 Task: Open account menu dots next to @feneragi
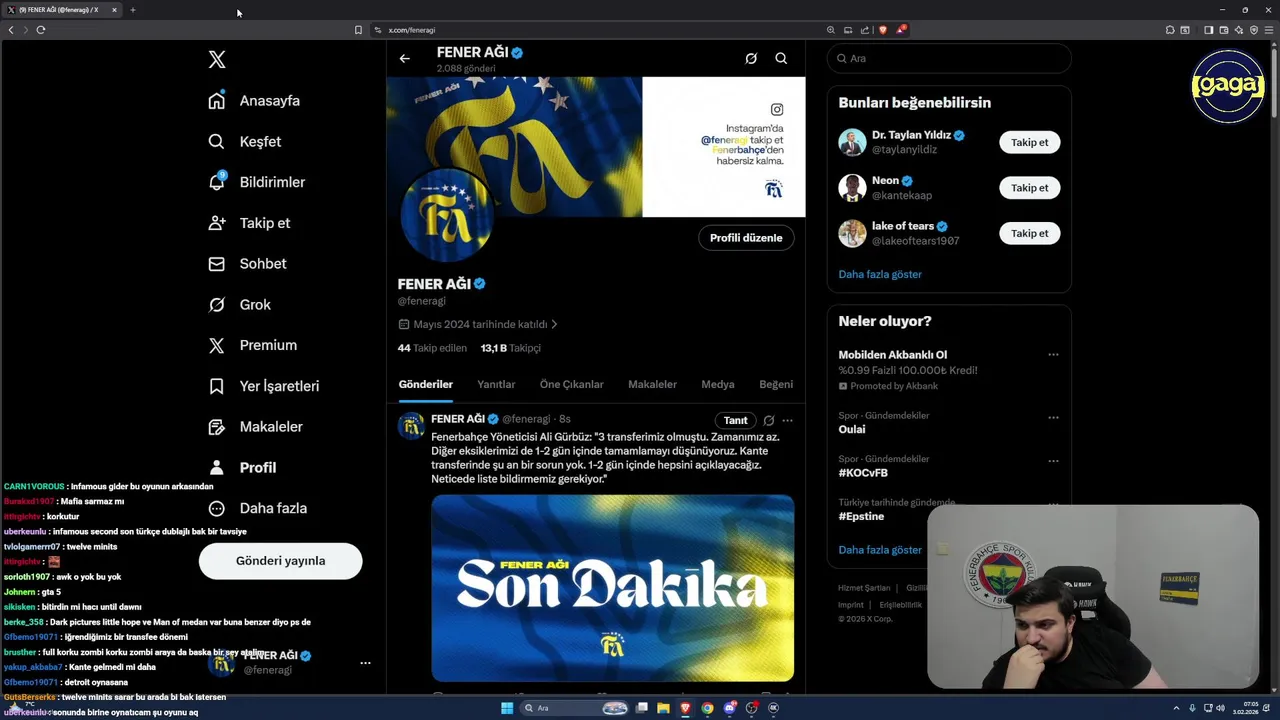[365, 662]
